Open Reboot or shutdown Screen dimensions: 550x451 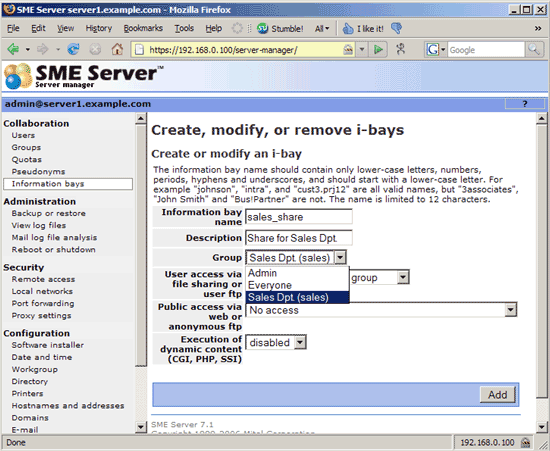pyautogui.click(x=53, y=250)
